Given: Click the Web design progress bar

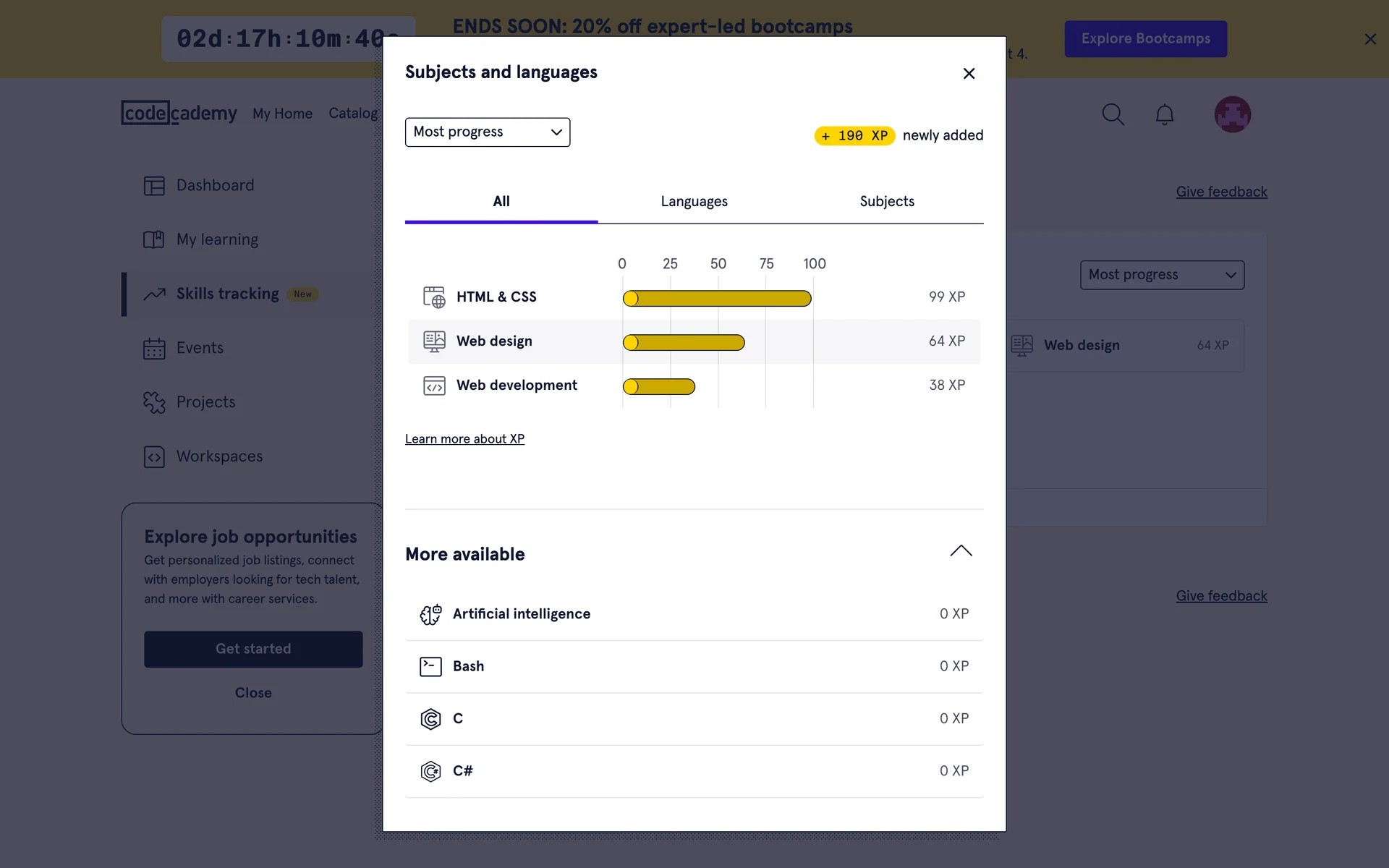Looking at the screenshot, I should [x=684, y=342].
